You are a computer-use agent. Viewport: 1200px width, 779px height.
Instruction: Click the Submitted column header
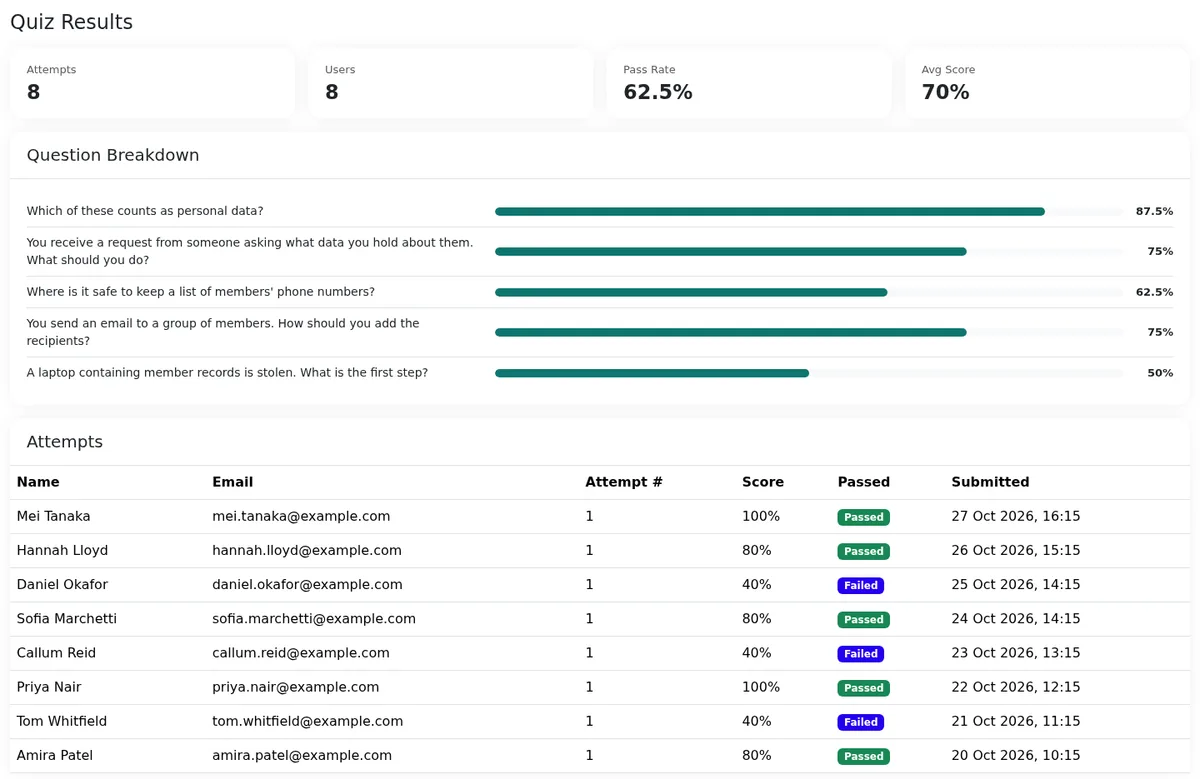tap(990, 482)
